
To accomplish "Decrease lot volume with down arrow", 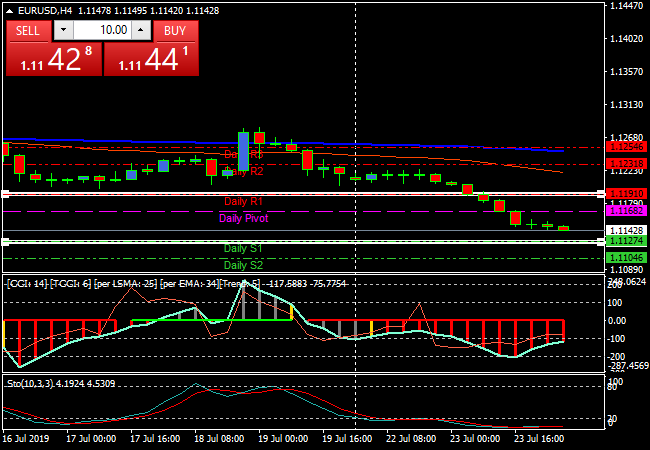I will pyautogui.click(x=62, y=30).
